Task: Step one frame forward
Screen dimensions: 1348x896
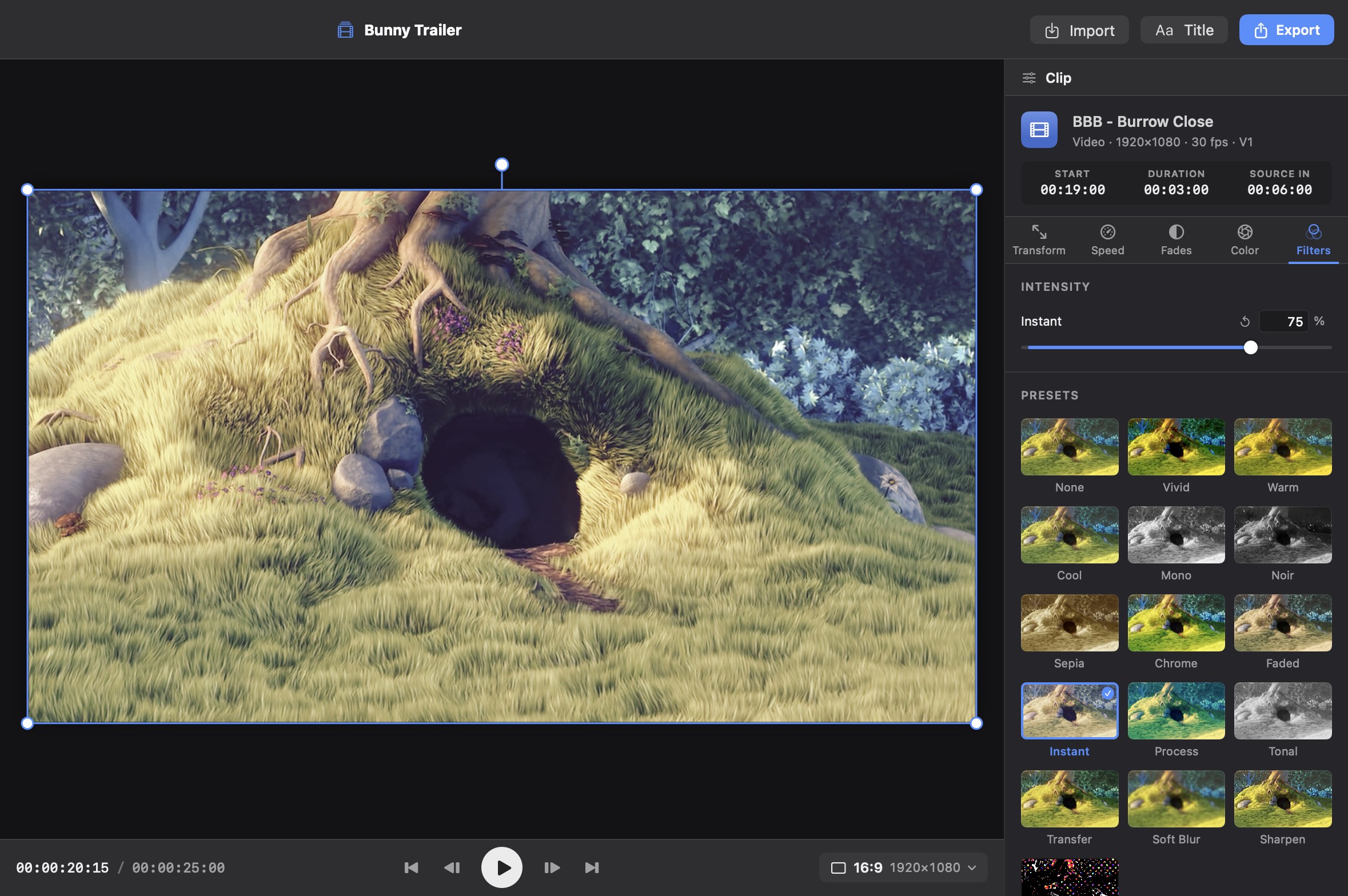Action: (x=552, y=867)
